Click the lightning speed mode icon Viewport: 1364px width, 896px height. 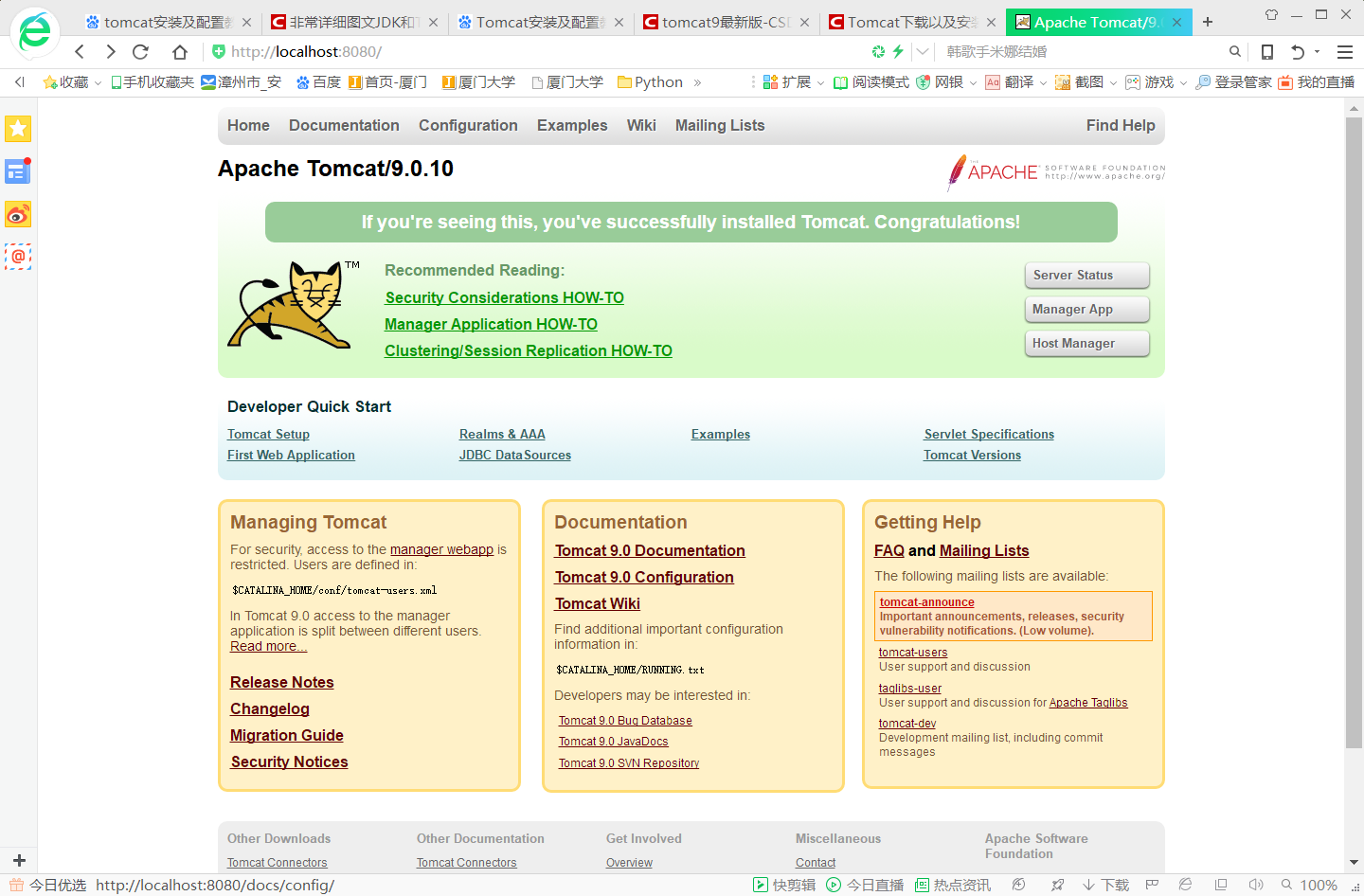(898, 52)
